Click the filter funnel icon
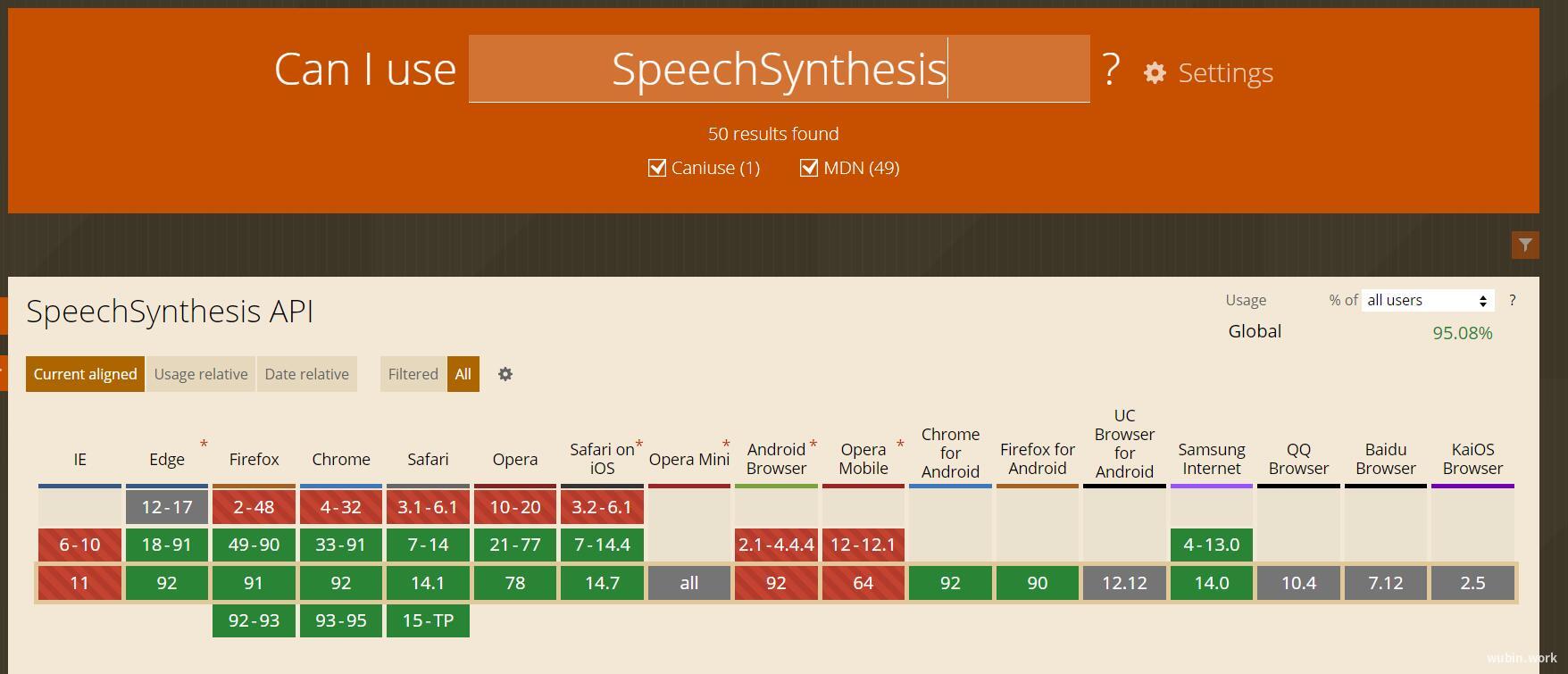The width and height of the screenshot is (1568, 674). click(x=1525, y=245)
